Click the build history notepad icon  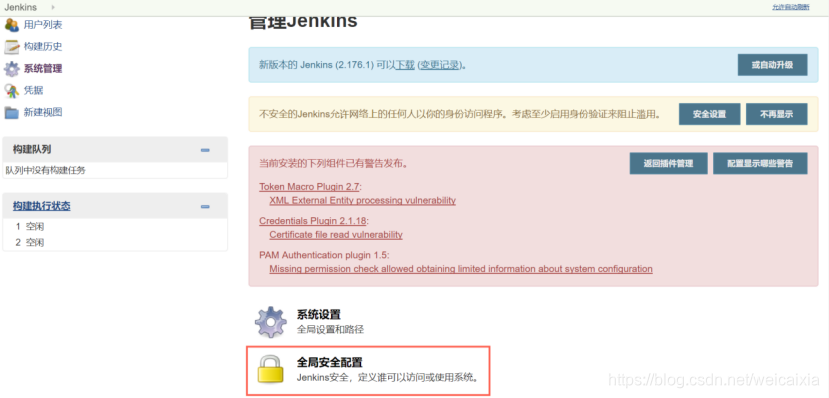pyautogui.click(x=12, y=47)
